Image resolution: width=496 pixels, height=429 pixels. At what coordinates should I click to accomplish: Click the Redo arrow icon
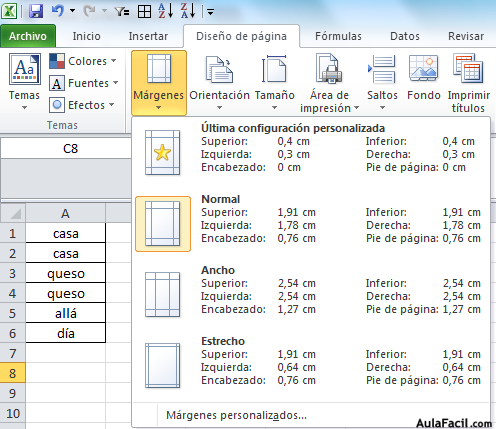pyautogui.click(x=89, y=11)
